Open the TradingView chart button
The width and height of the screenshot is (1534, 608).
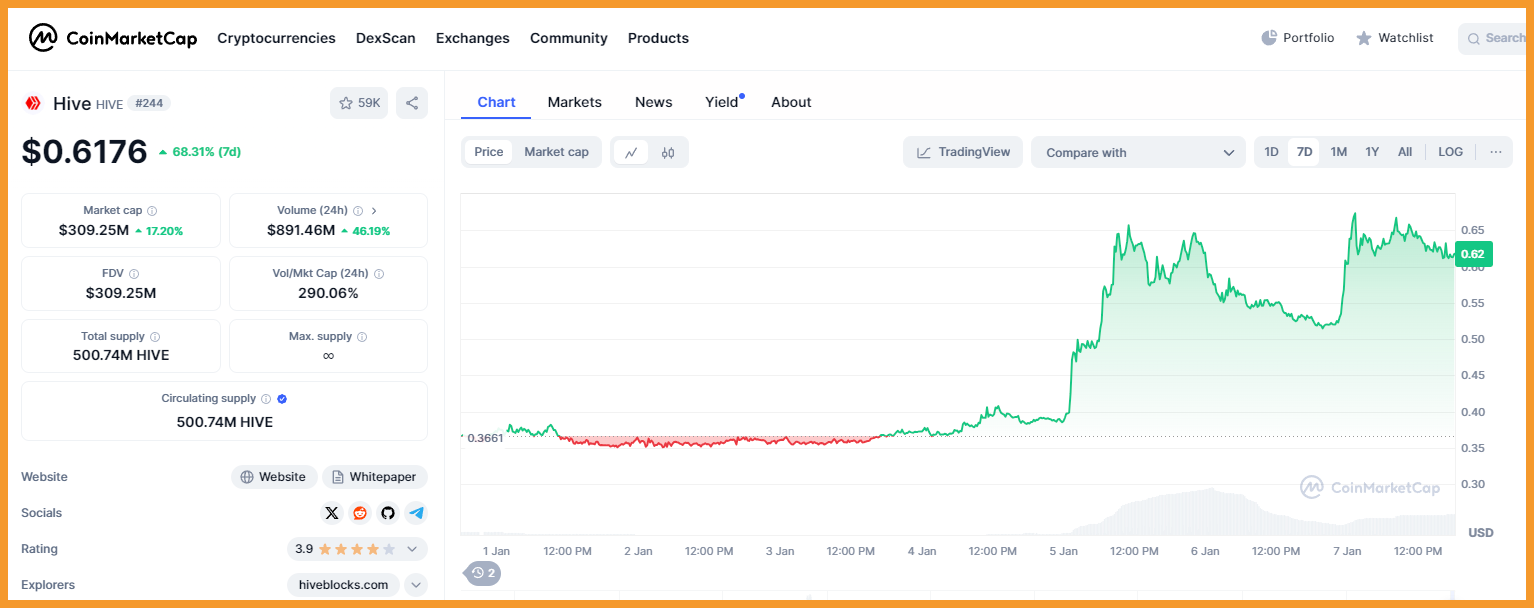[x=963, y=152]
